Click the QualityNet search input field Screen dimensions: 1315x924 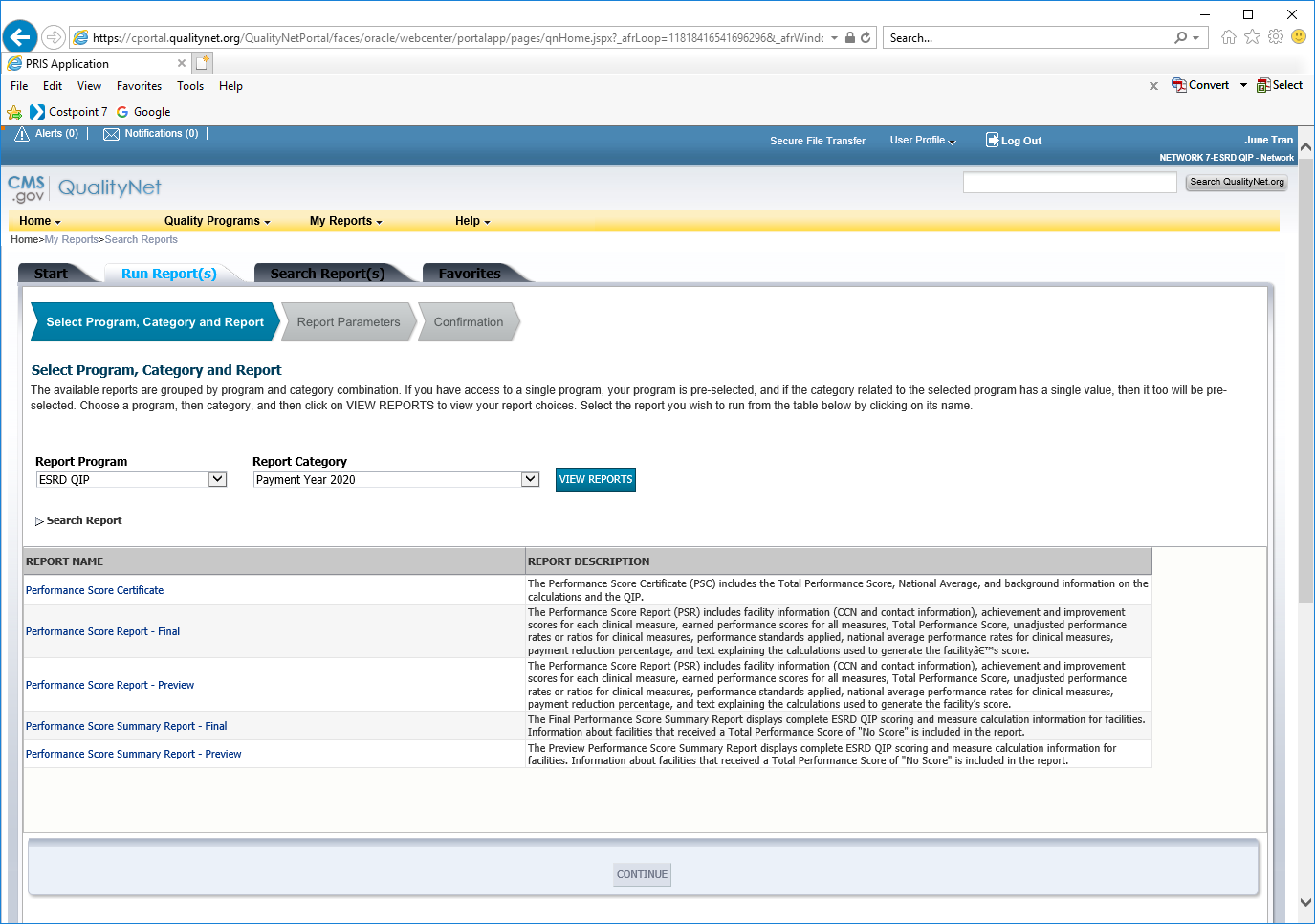click(1069, 182)
